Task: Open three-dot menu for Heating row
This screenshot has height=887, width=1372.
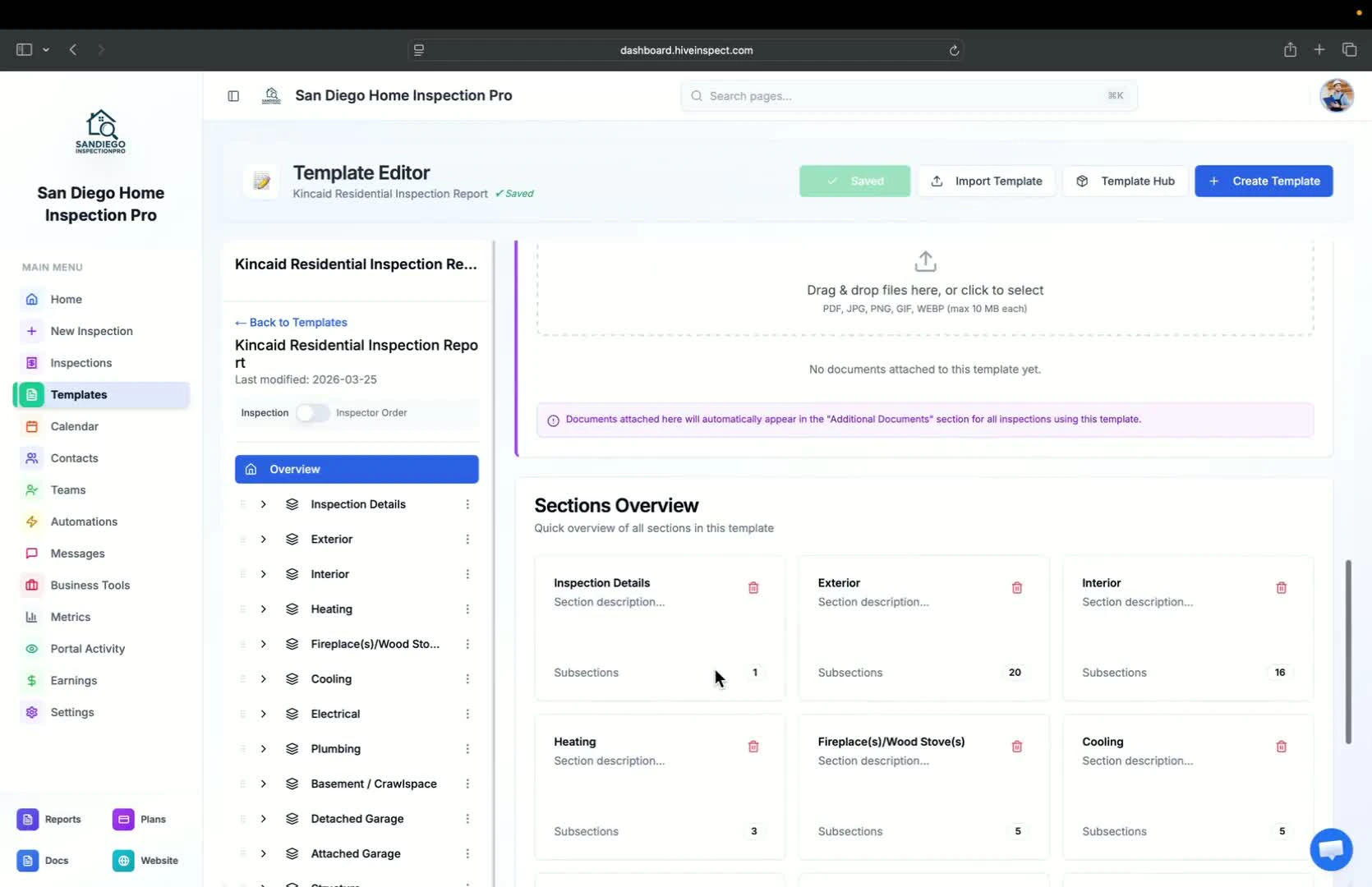Action: [x=467, y=609]
